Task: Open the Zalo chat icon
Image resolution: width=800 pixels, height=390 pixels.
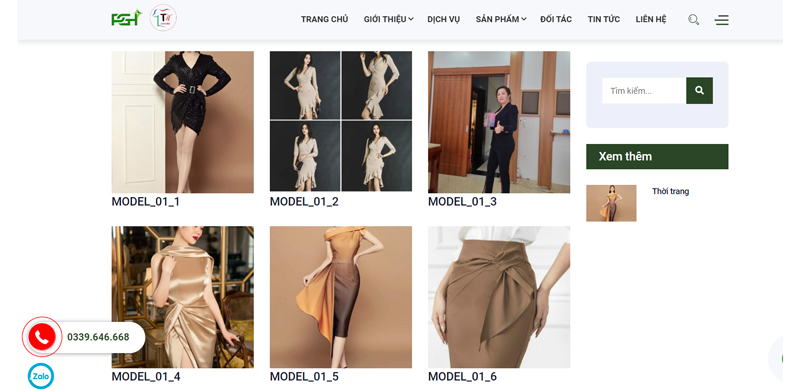Action: click(41, 376)
